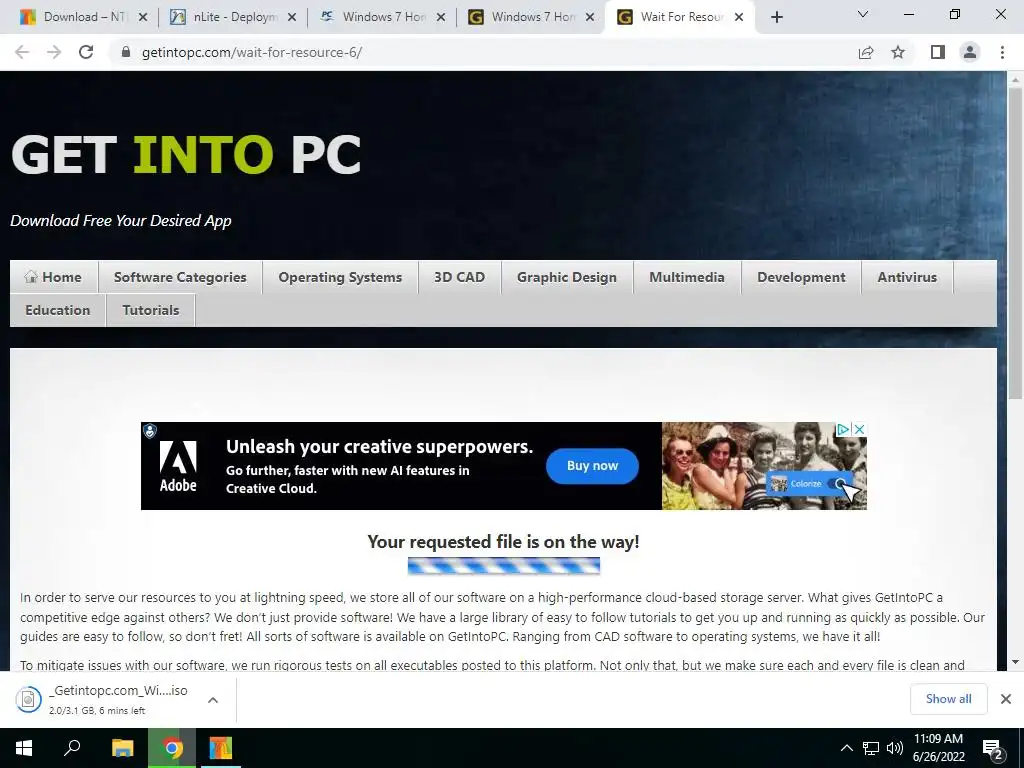Close the Adobe advertisement
1024x768 pixels.
point(860,429)
